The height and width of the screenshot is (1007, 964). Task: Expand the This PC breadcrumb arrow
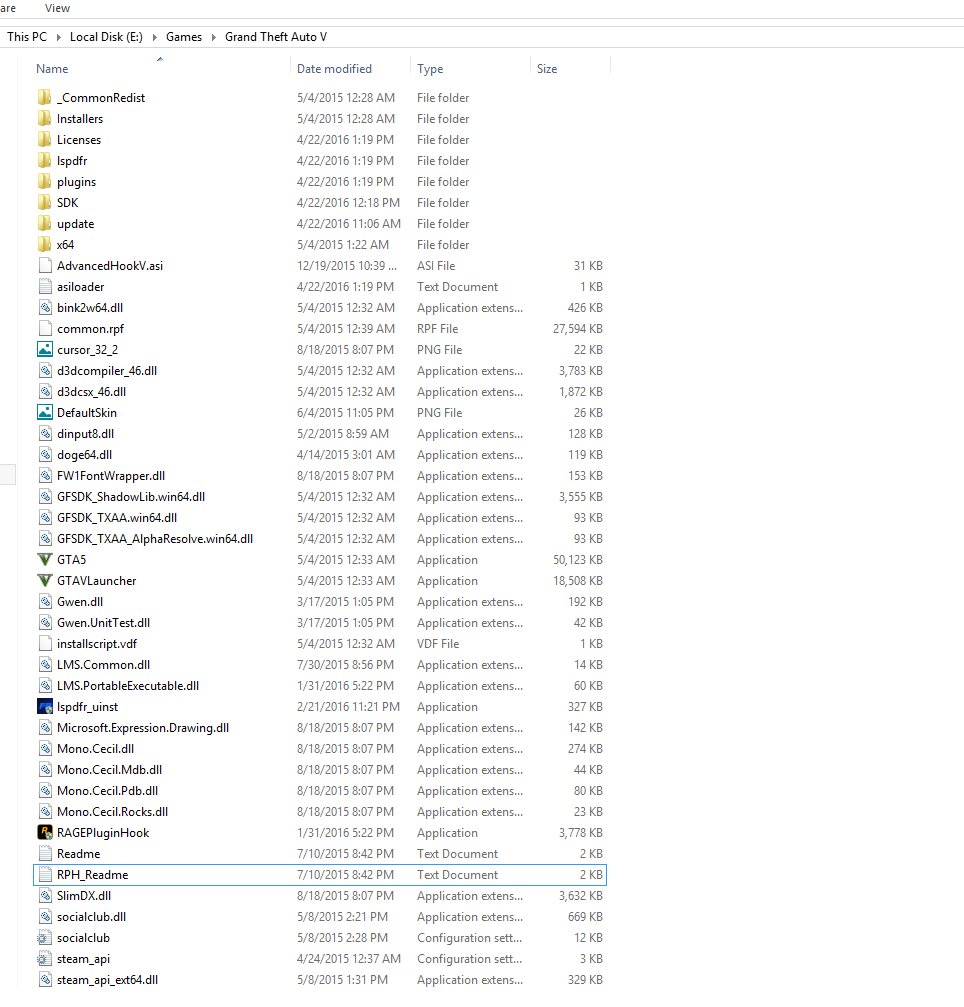coord(58,37)
